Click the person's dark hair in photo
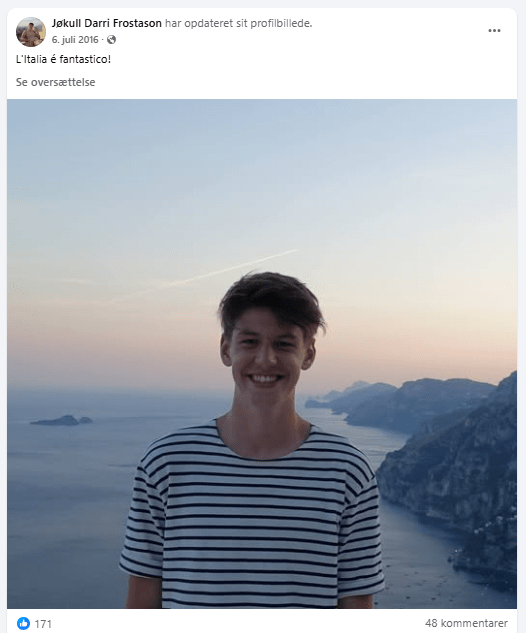This screenshot has width=526, height=633. (x=271, y=299)
